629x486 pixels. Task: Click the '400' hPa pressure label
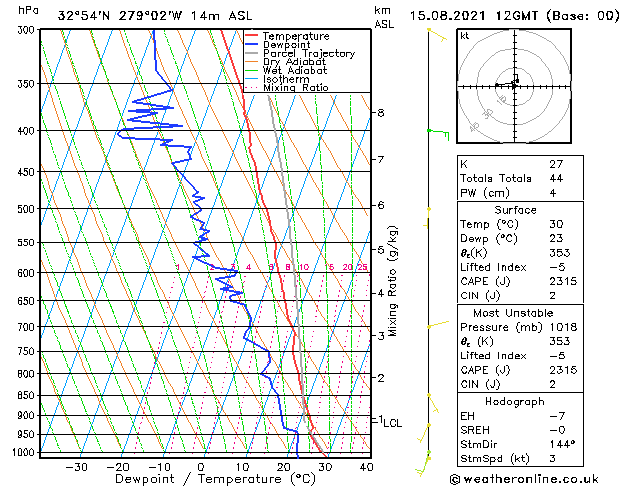pos(28,131)
